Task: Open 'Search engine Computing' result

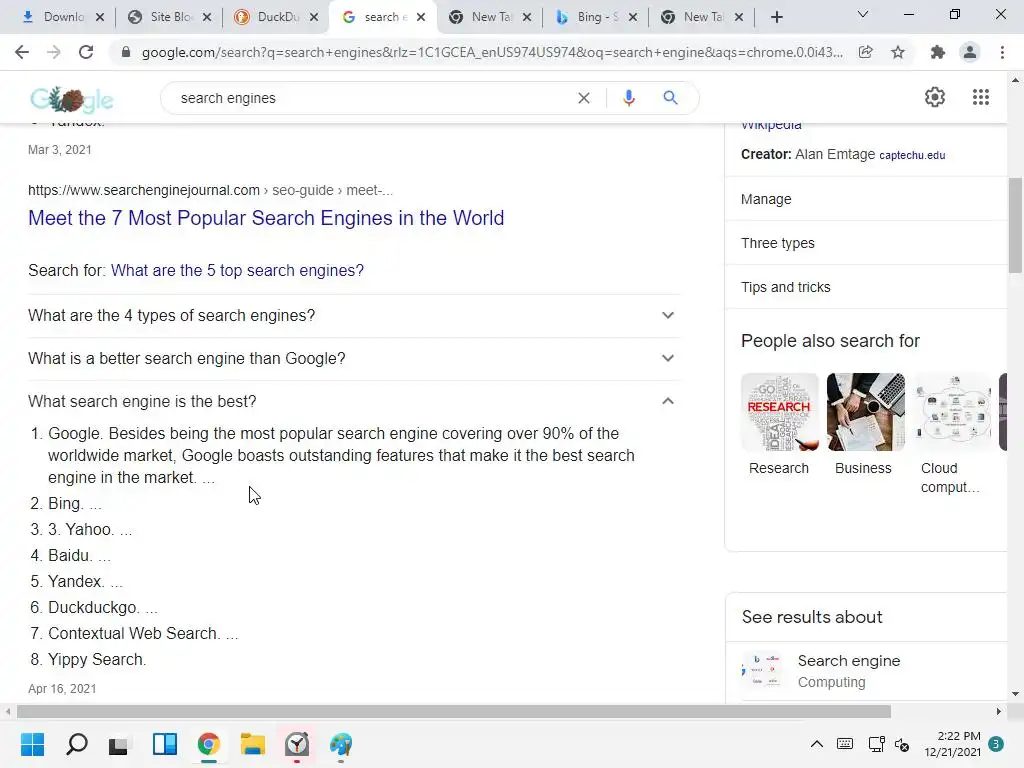Action: pos(866,671)
